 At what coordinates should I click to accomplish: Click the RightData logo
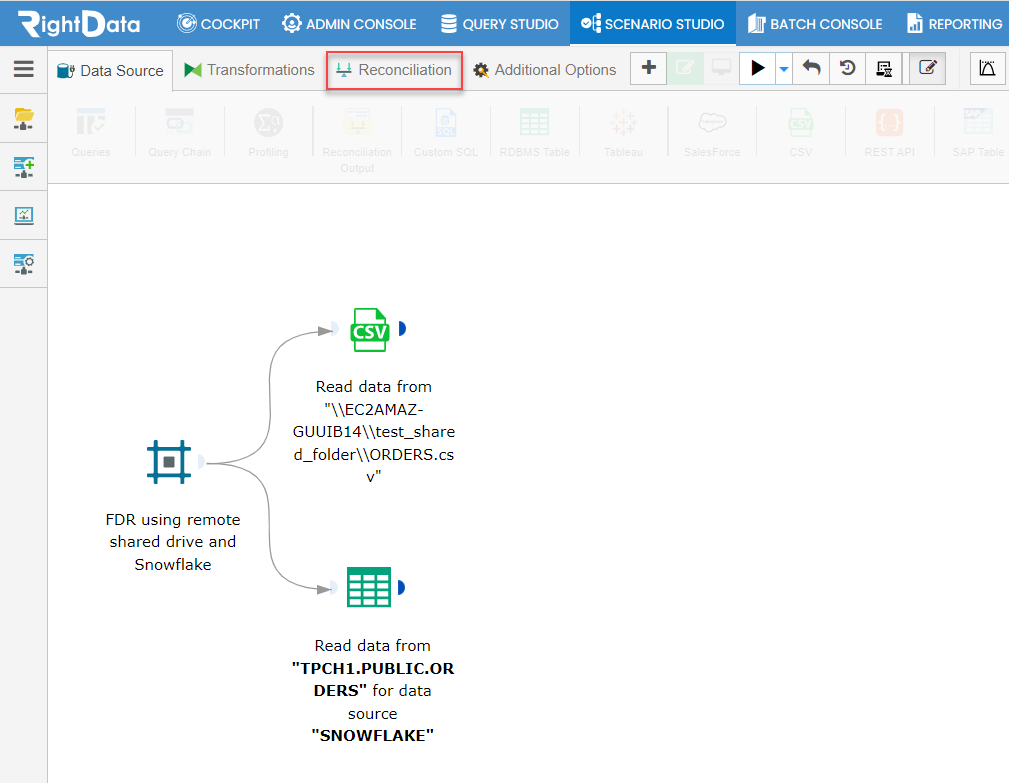coord(79,24)
